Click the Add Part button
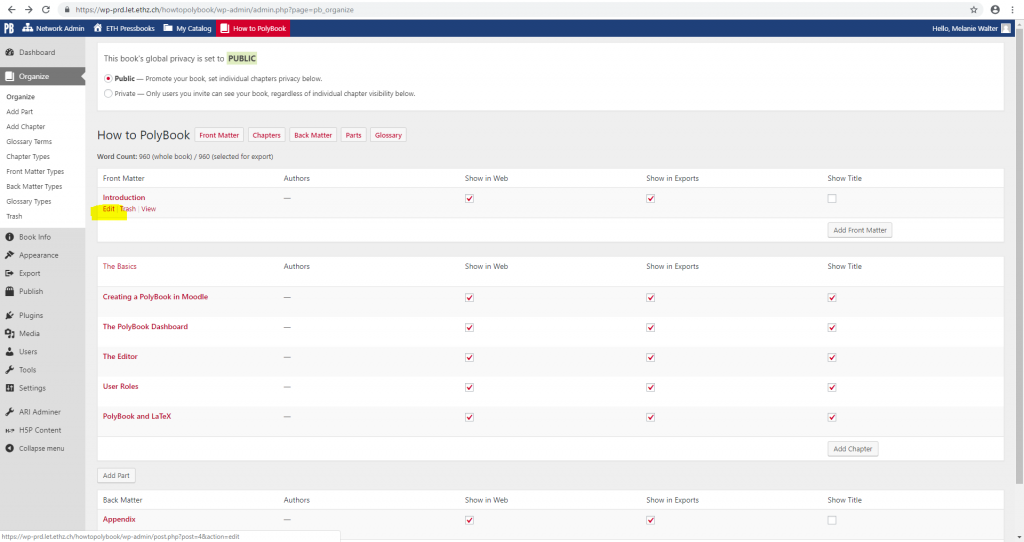Viewport: 1024px width, 542px height. pos(116,475)
